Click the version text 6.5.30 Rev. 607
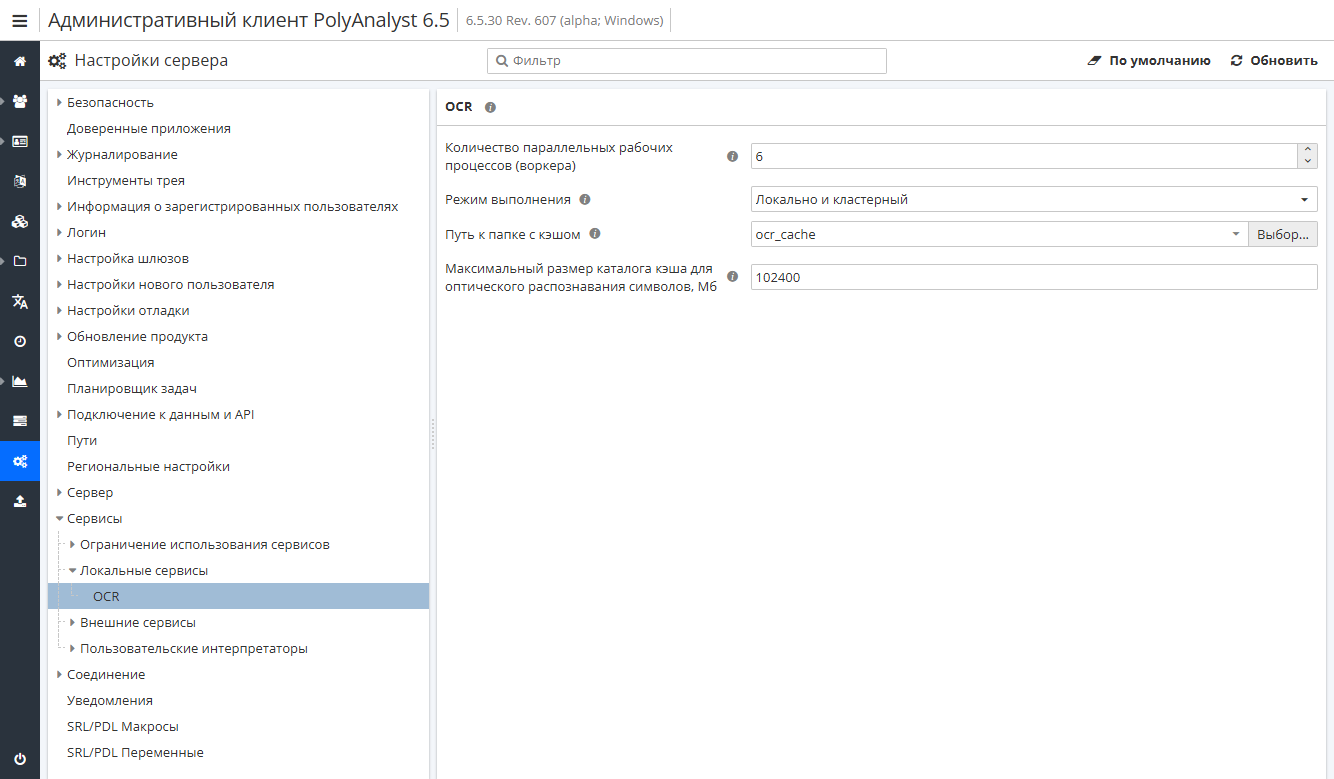1334x779 pixels. 565,20
